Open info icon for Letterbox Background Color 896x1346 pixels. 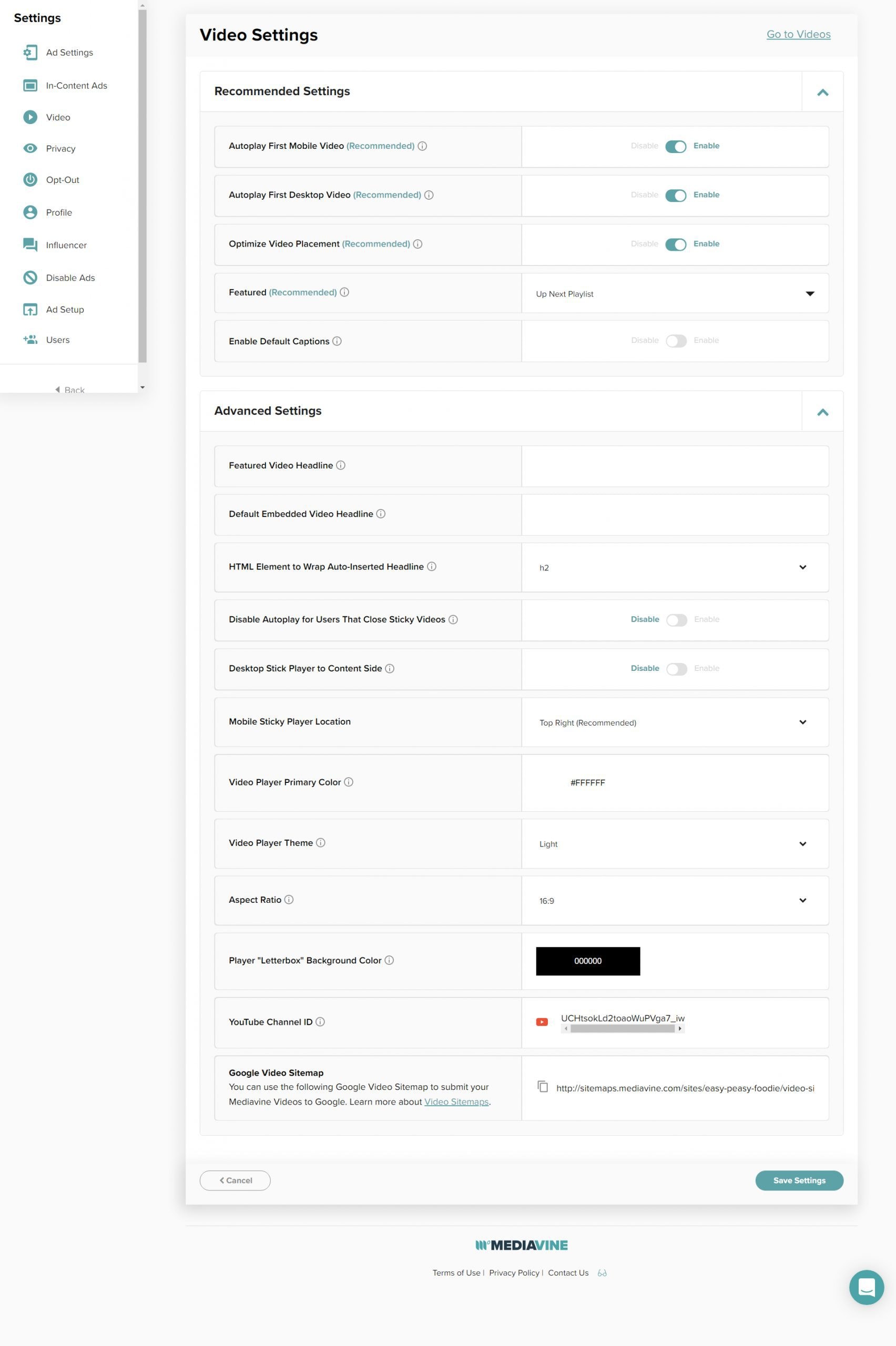pyautogui.click(x=389, y=961)
